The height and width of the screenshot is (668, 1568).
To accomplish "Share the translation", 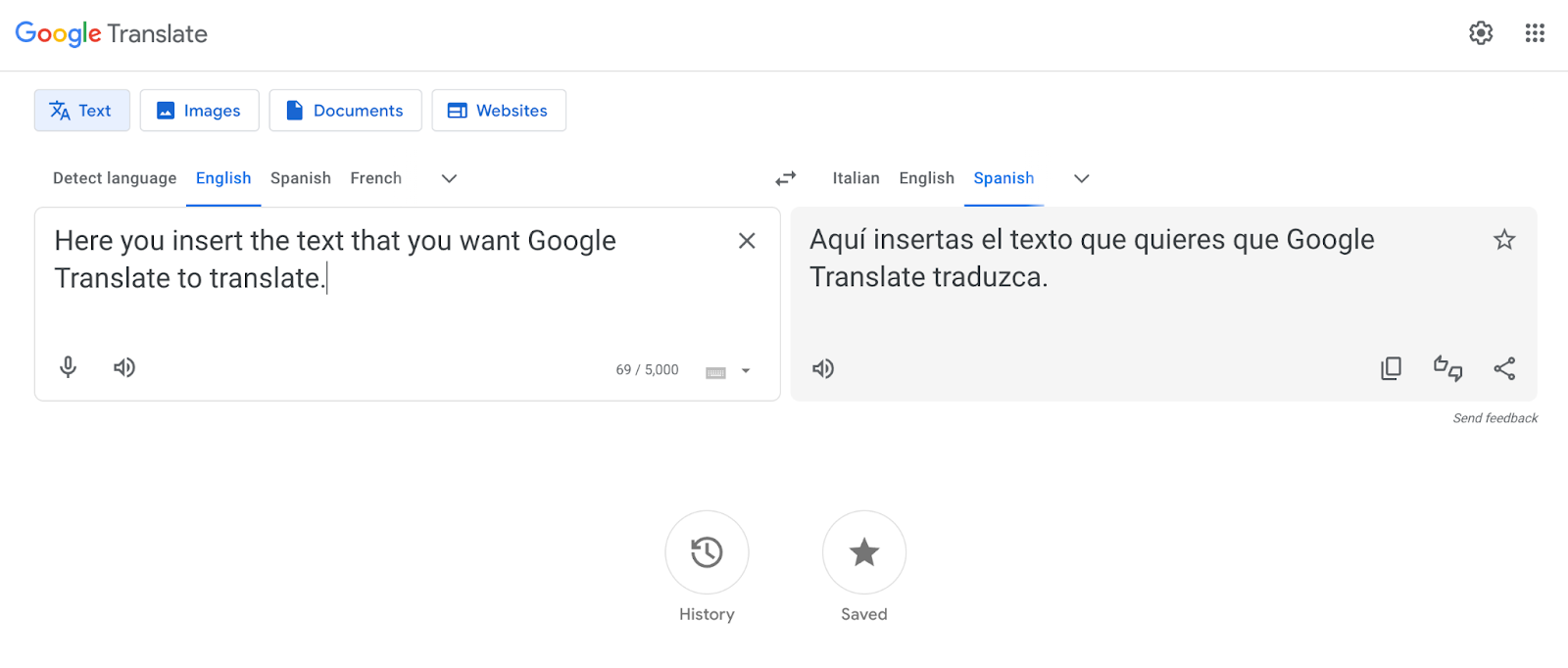I will [x=1504, y=367].
